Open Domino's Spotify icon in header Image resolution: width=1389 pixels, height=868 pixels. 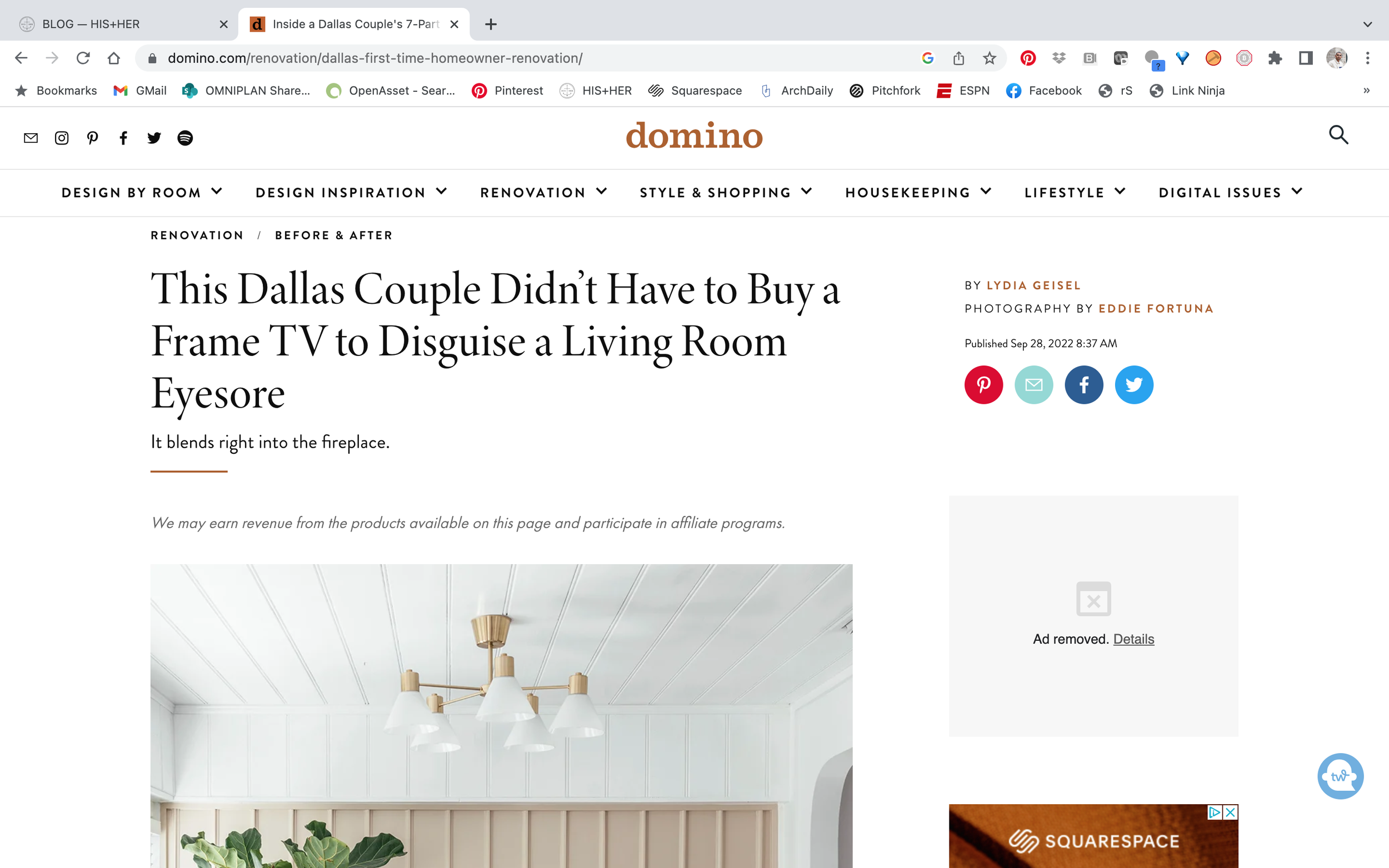tap(185, 138)
